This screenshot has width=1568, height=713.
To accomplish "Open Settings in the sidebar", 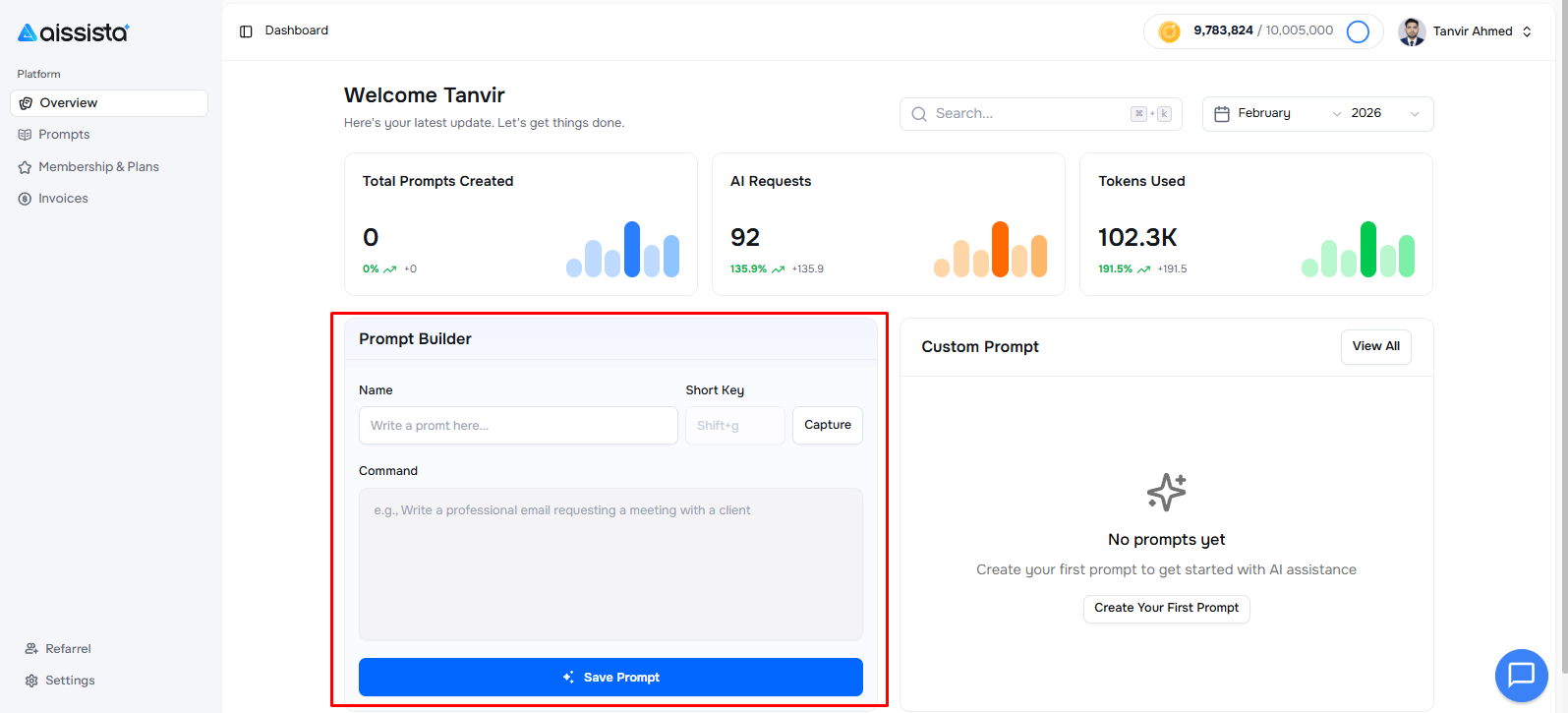I will pyautogui.click(x=70, y=681).
